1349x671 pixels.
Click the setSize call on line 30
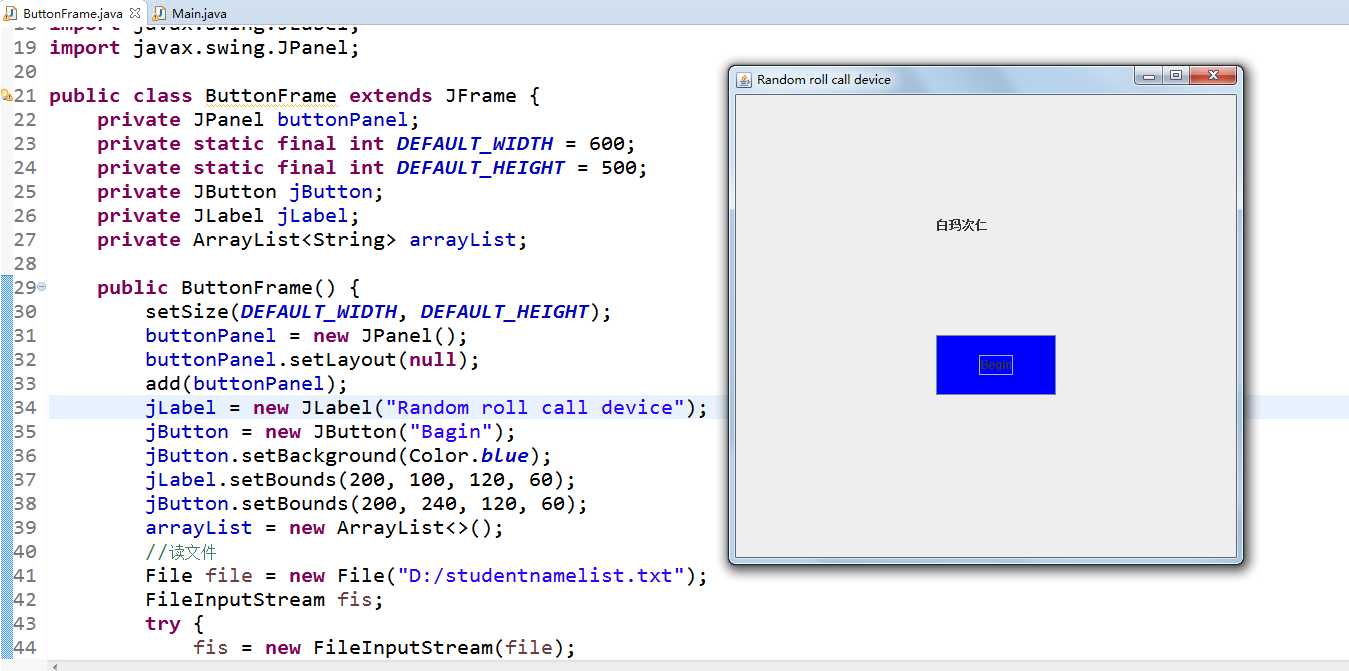pos(378,312)
